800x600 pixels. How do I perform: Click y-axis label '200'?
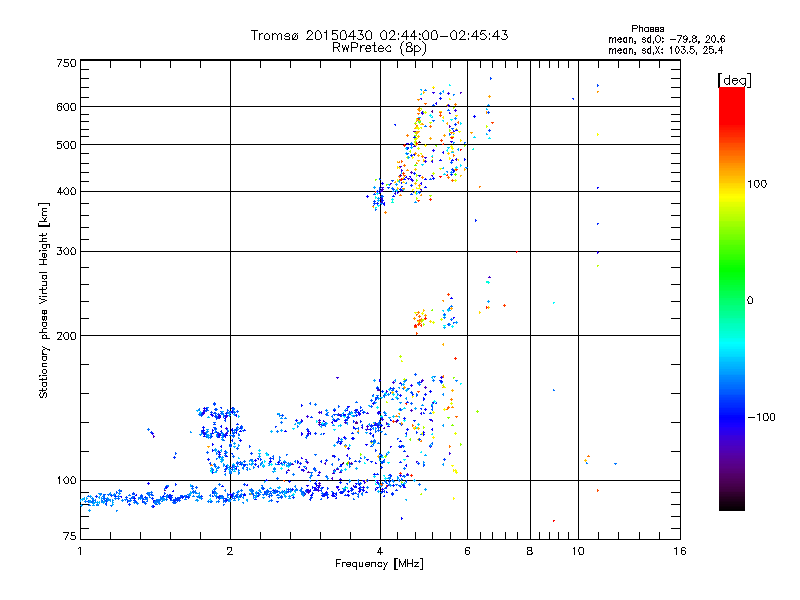[66, 336]
